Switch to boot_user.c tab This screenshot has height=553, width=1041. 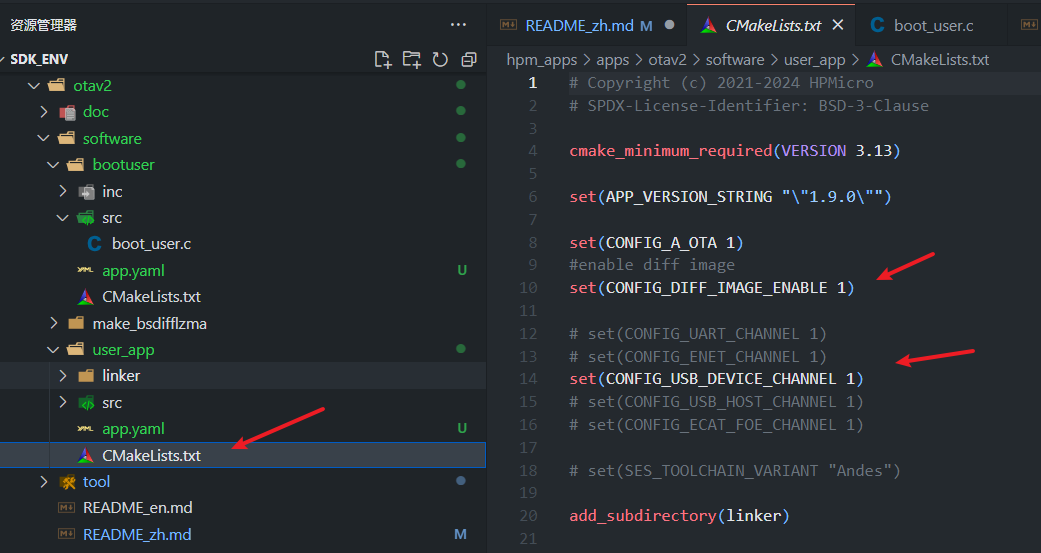pyautogui.click(x=933, y=25)
